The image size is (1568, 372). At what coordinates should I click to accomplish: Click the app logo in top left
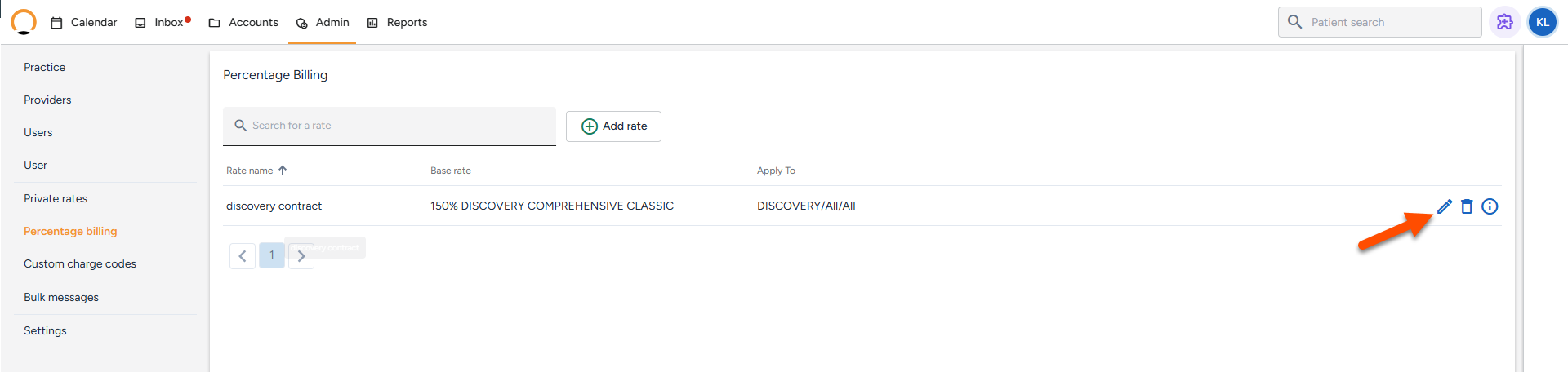pyautogui.click(x=24, y=22)
